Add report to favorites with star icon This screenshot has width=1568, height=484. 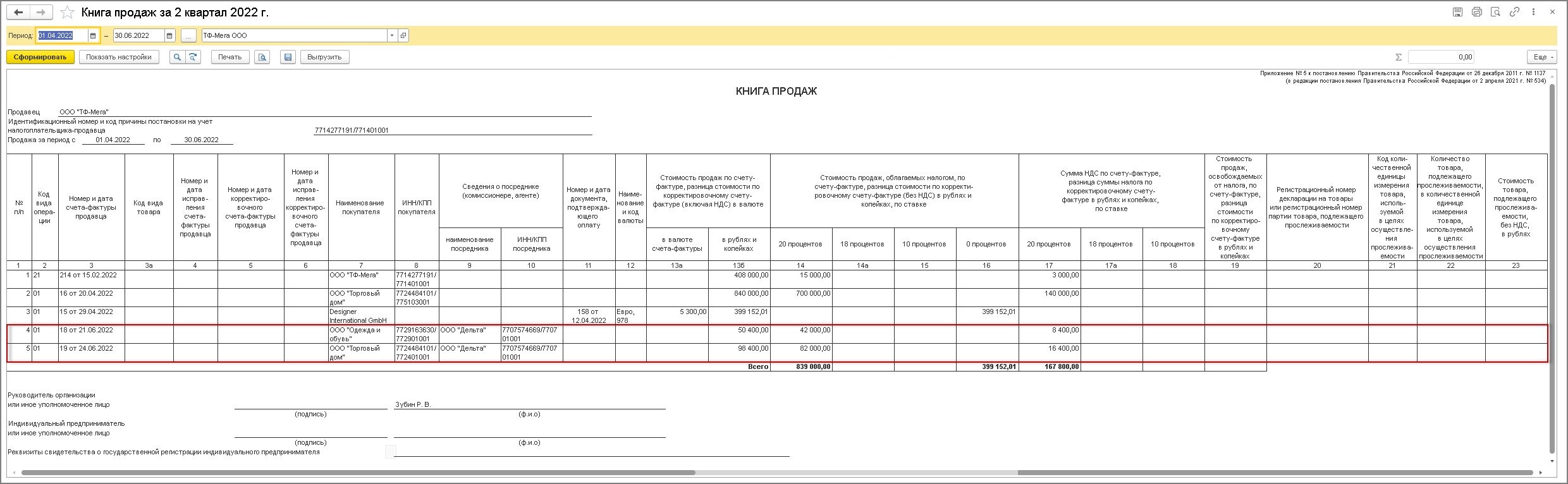point(66,13)
